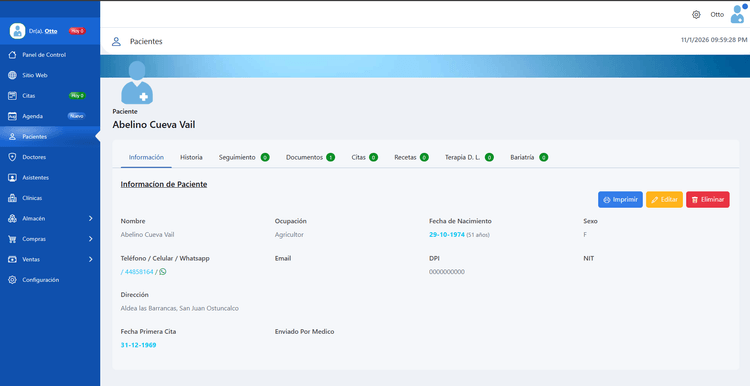Screen dimensions: 750x386
Task: Click the WhatsApp icon beside phone number
Action: coord(163,272)
